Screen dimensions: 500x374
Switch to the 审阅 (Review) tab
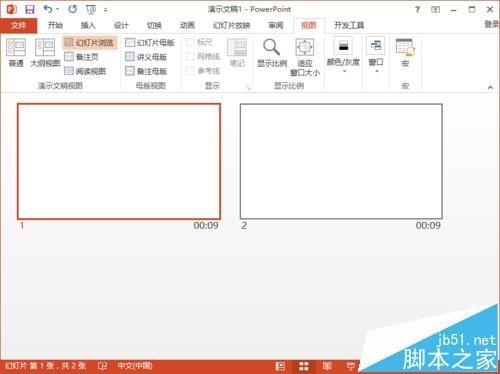point(276,25)
